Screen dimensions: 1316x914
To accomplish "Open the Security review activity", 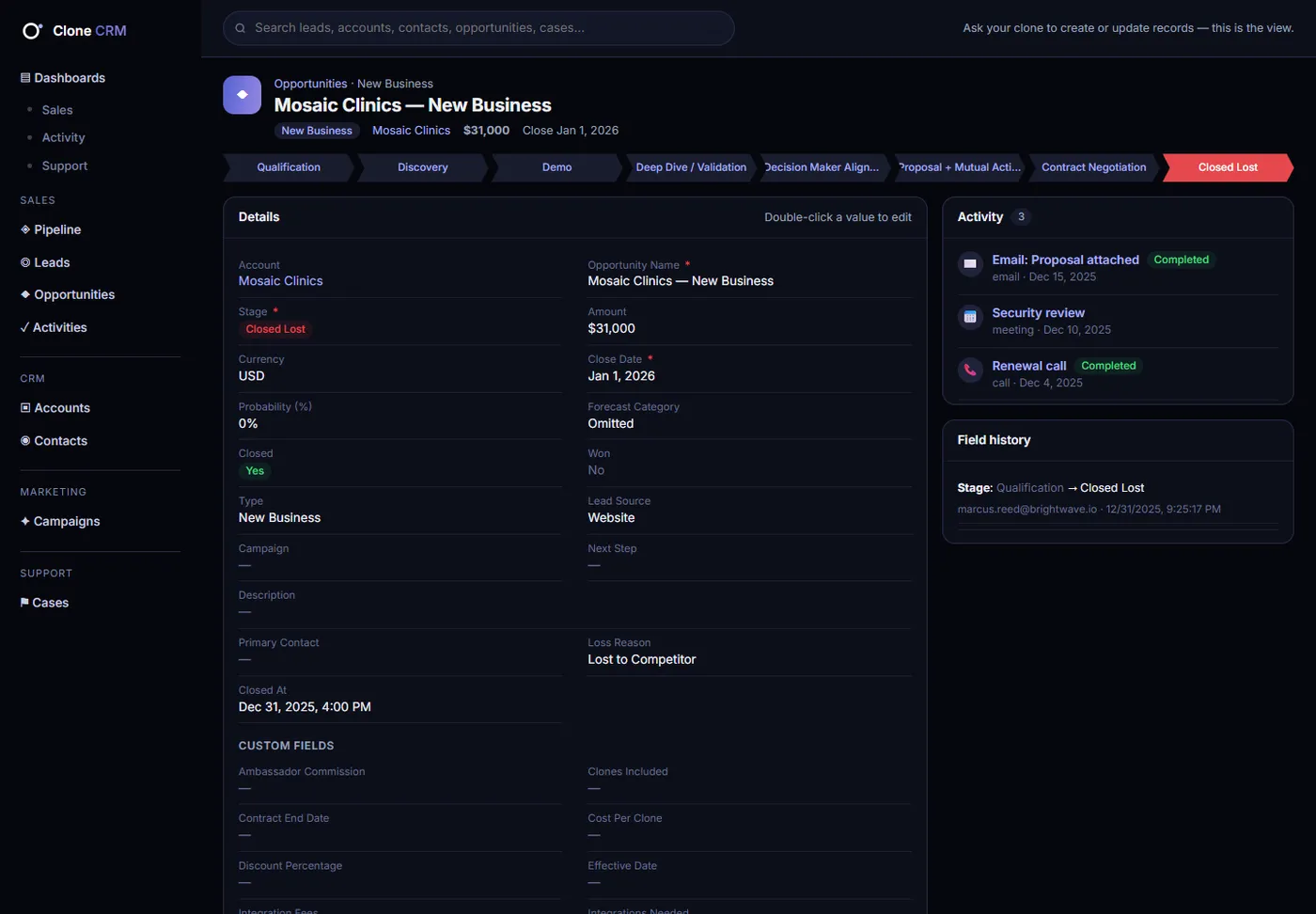I will (1038, 313).
